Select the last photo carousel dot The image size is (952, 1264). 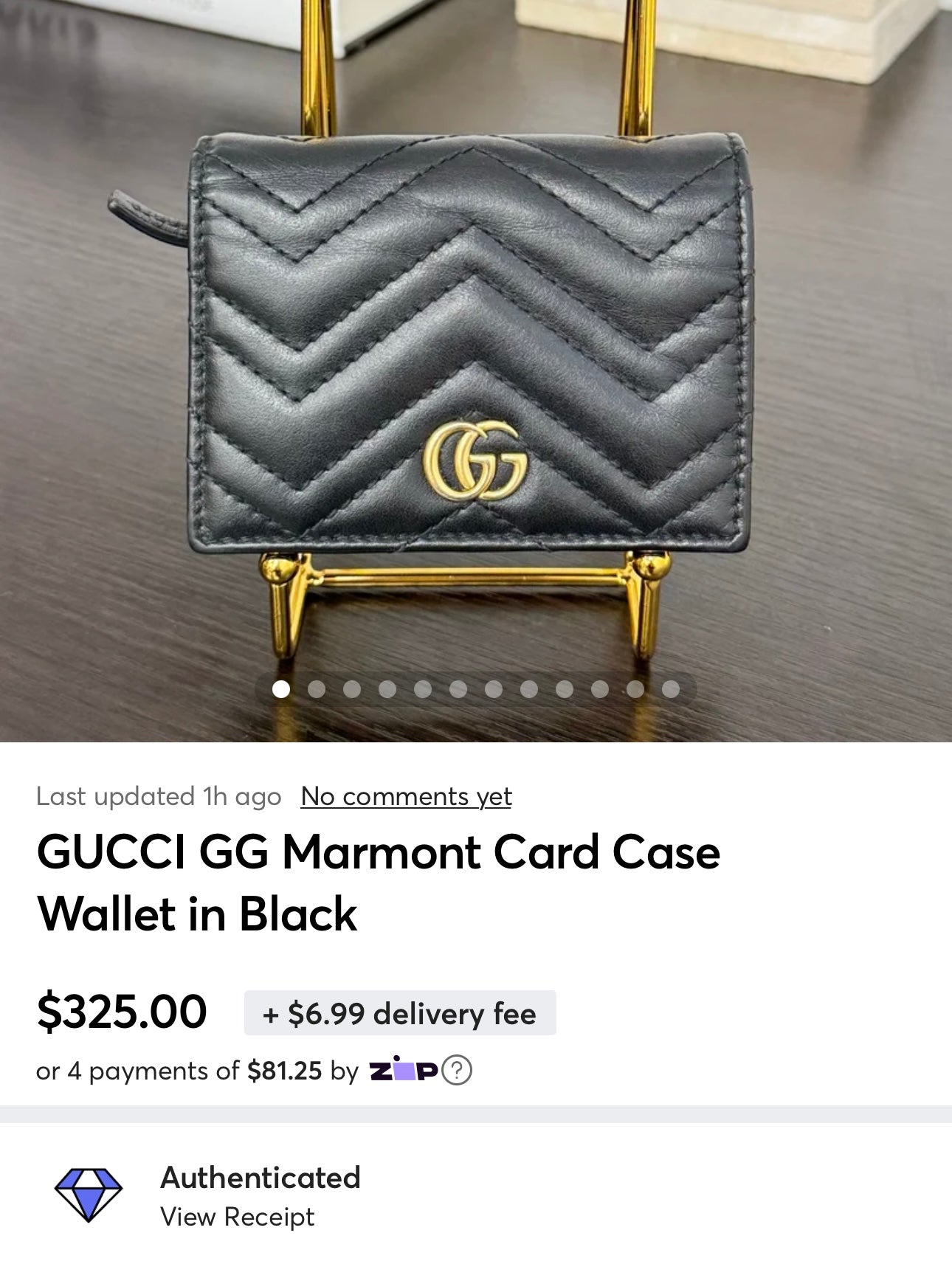[x=670, y=688]
